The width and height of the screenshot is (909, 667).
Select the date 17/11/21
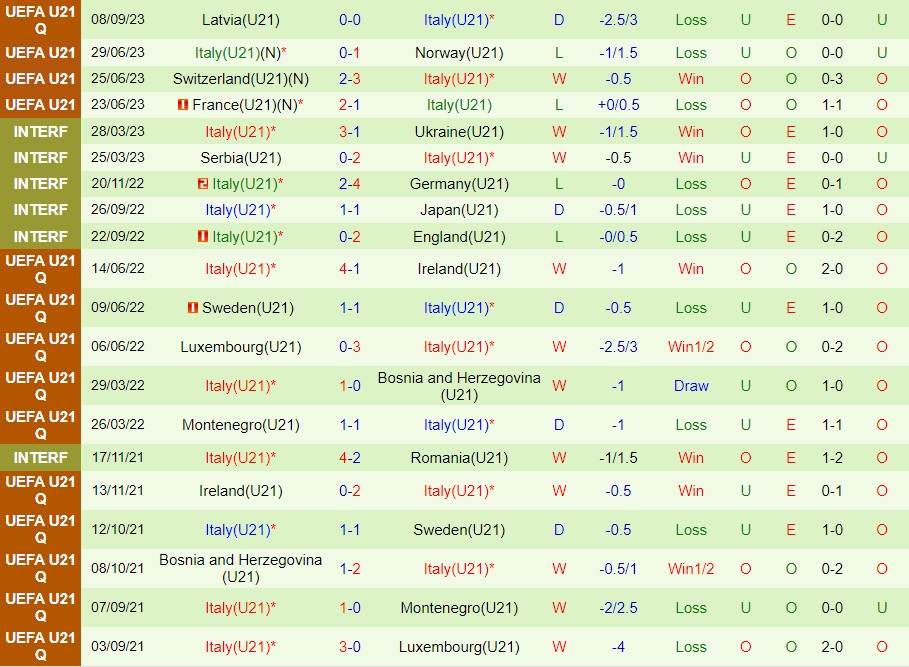(118, 457)
